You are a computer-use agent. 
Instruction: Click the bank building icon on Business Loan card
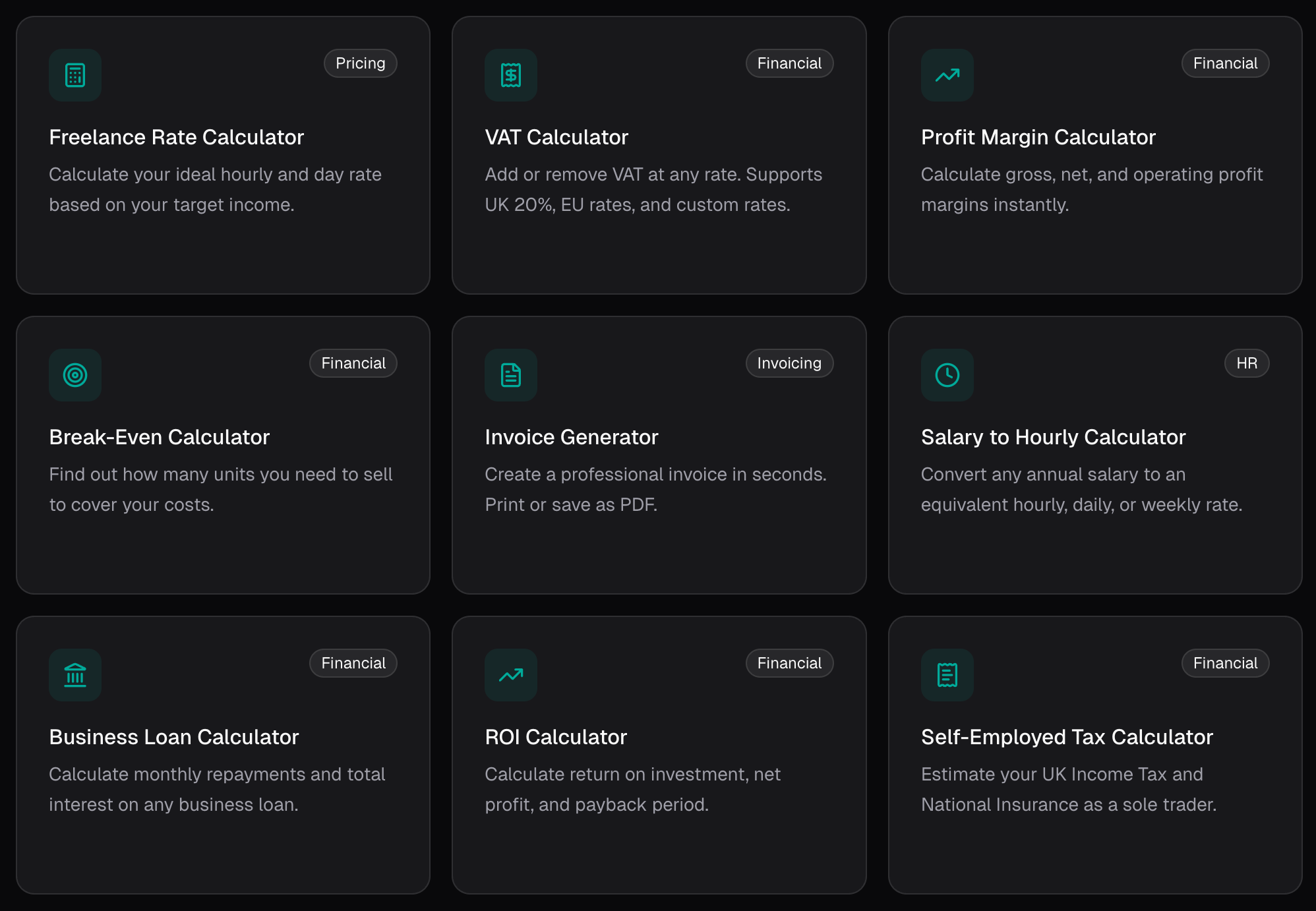click(x=75, y=675)
